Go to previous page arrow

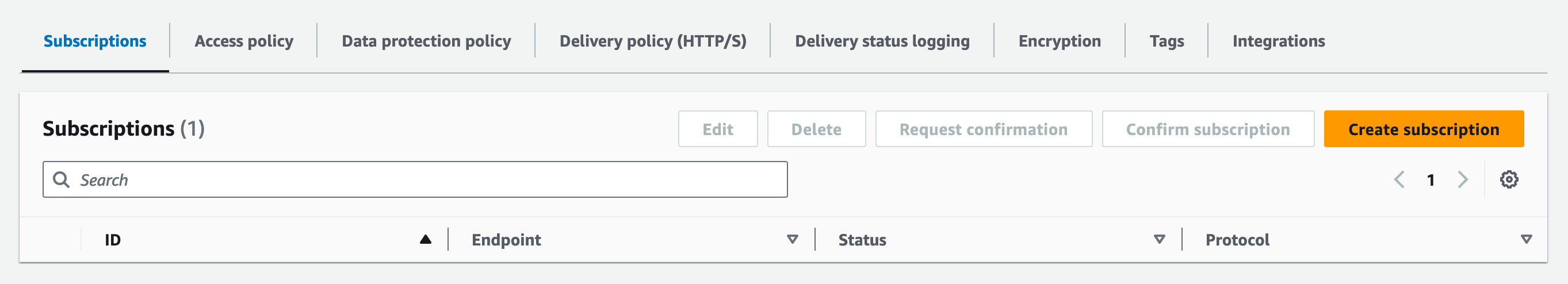point(1399,179)
